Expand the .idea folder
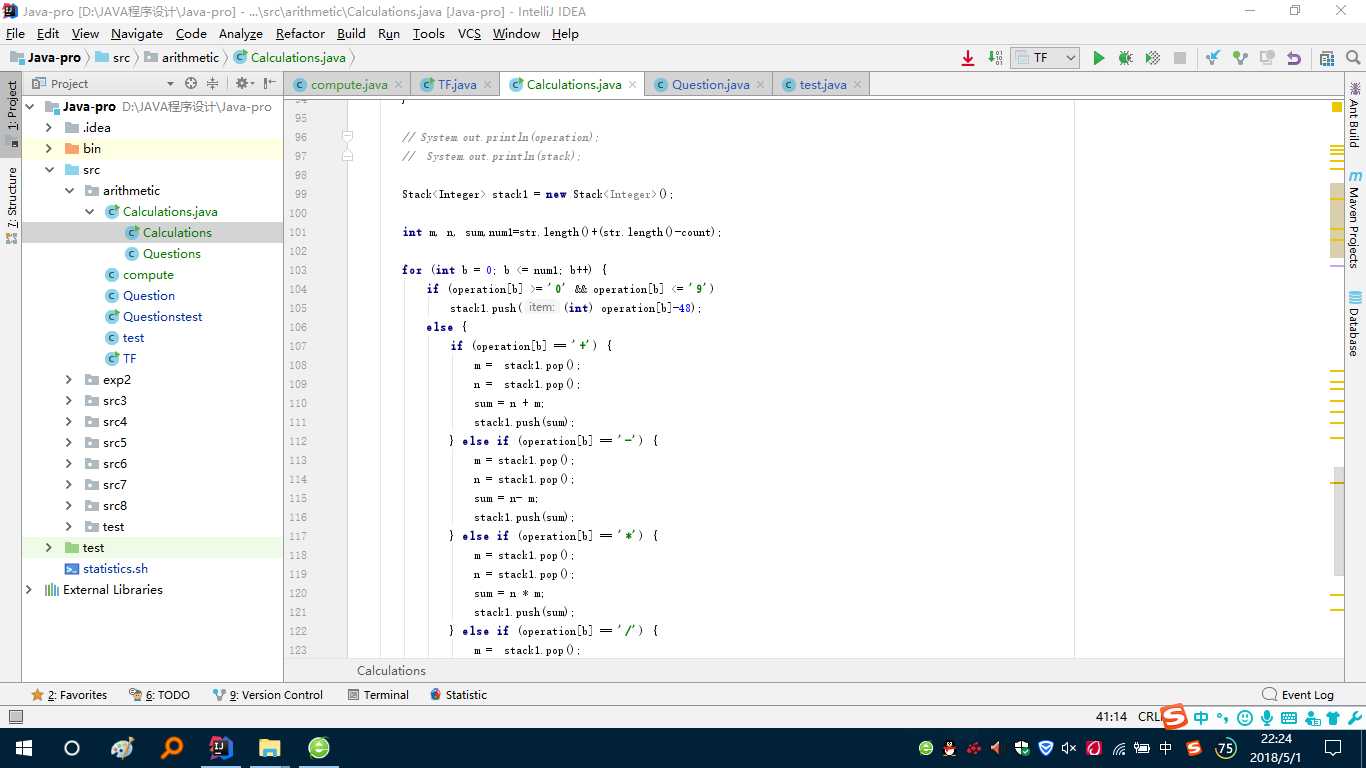The height and width of the screenshot is (768, 1366). point(49,128)
